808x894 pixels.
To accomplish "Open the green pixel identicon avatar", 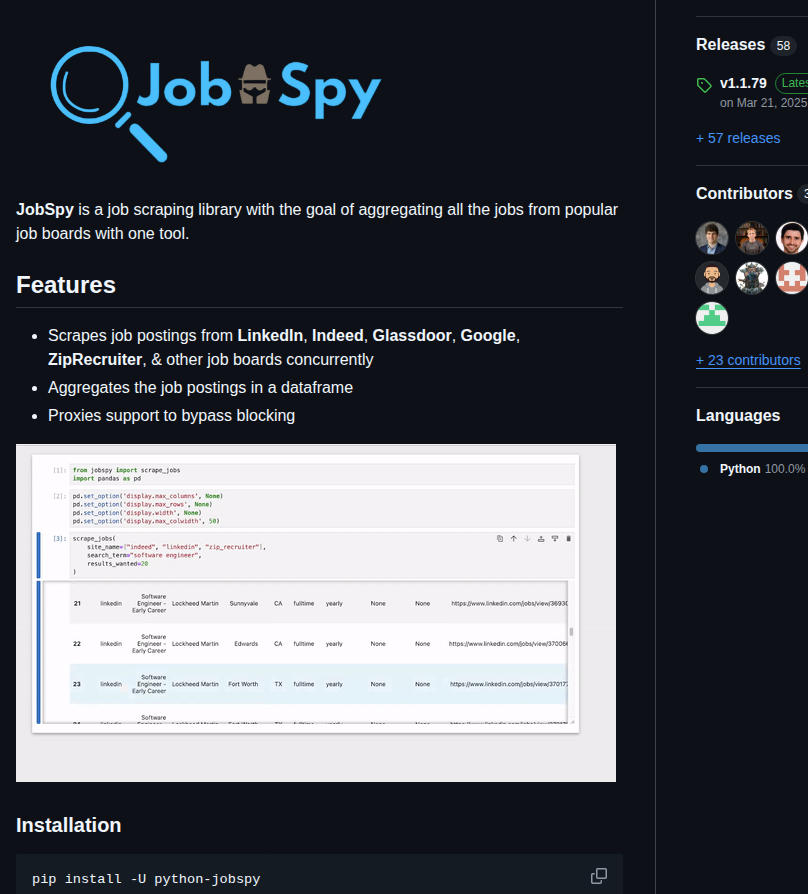I will [x=712, y=318].
